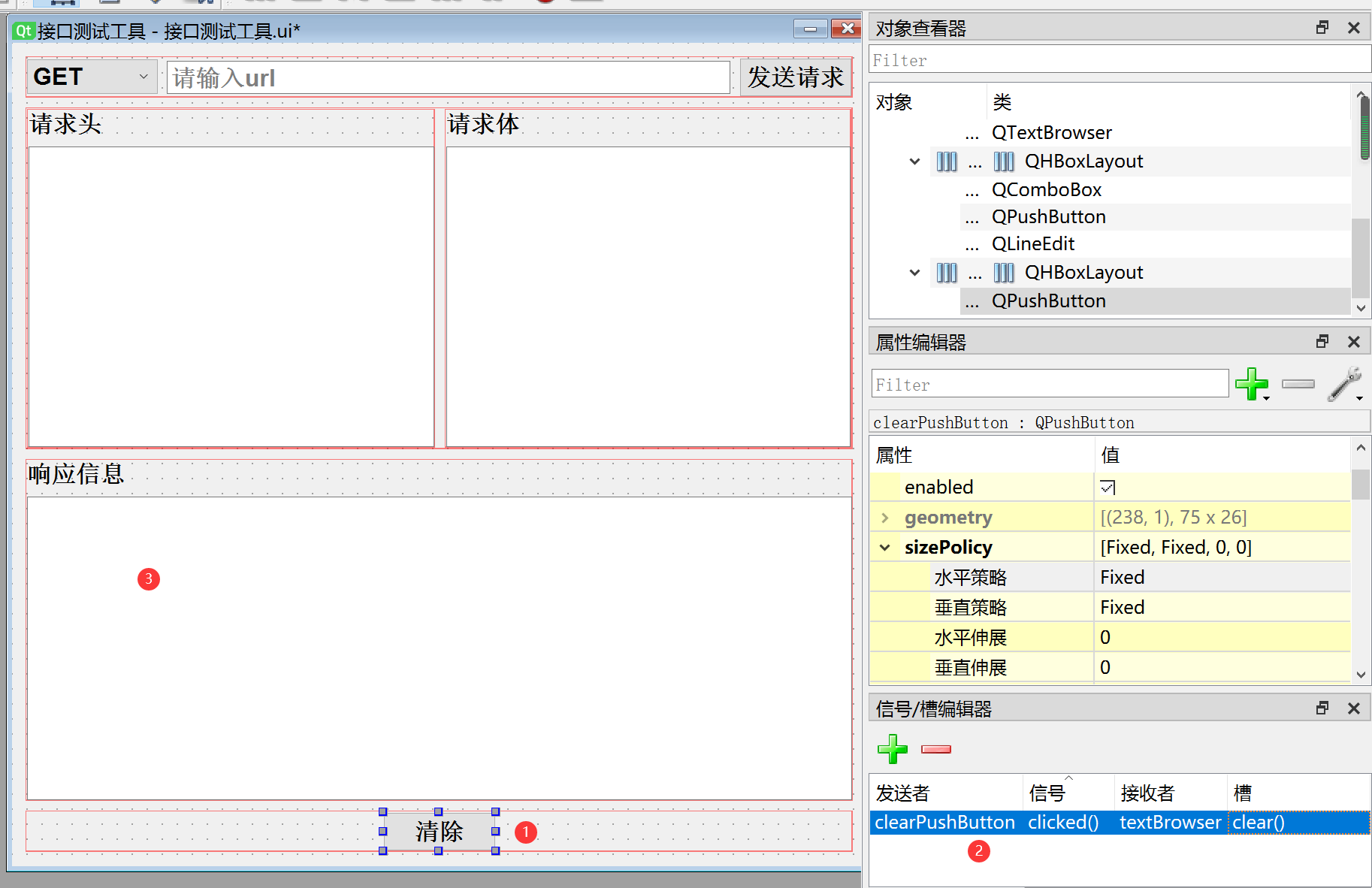Close the 信号/槽编辑器 panel

1354,708
